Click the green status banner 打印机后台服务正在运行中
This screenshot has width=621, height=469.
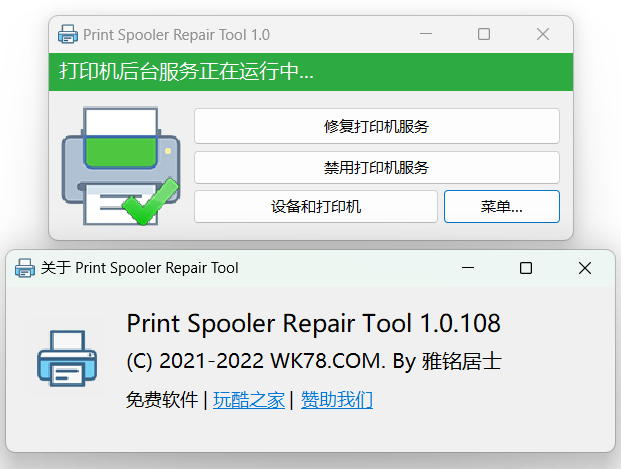[x=311, y=72]
